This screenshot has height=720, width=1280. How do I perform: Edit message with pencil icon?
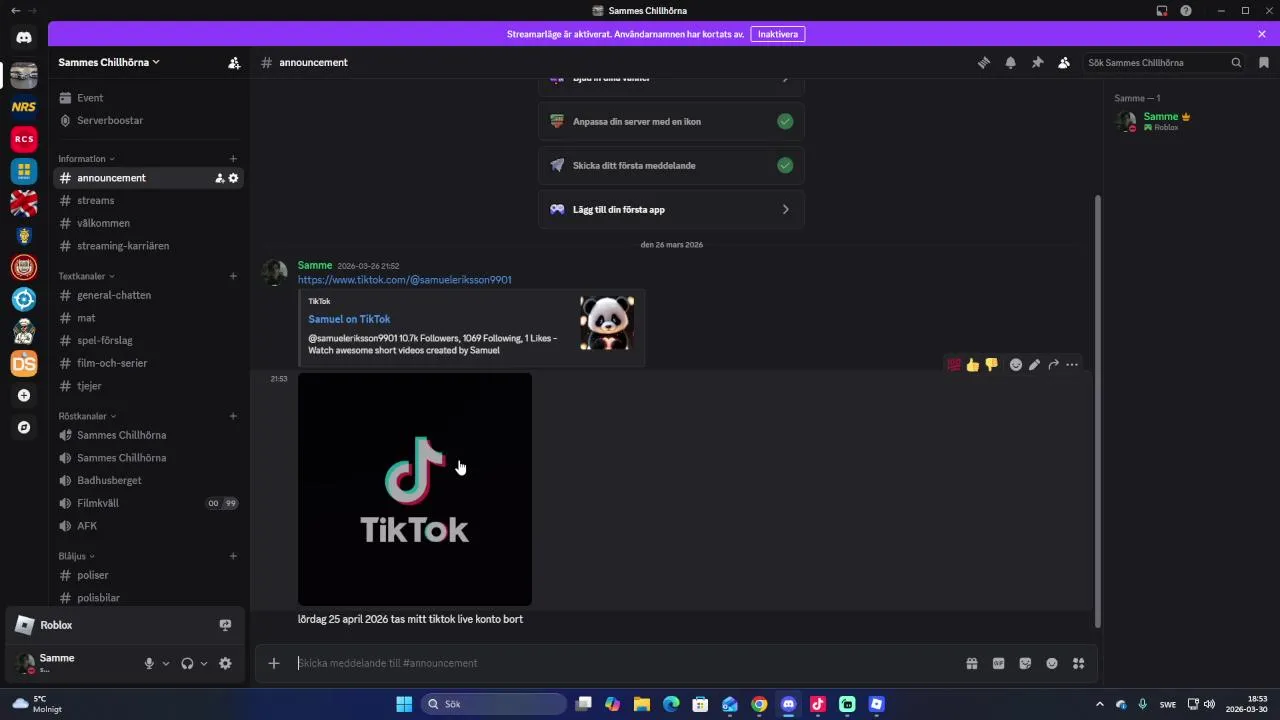[x=1035, y=365]
